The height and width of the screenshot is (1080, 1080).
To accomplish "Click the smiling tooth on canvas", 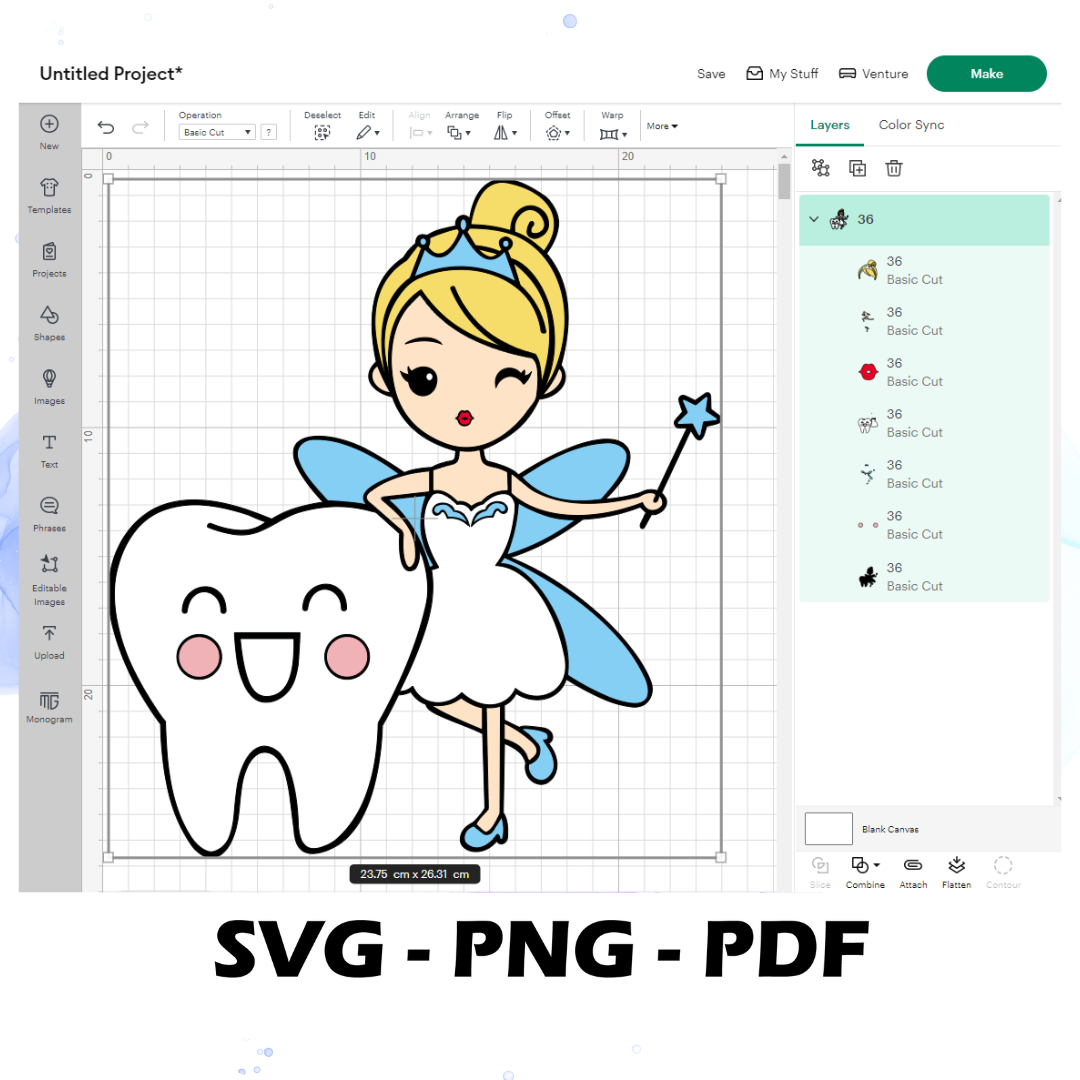I will pos(270,677).
